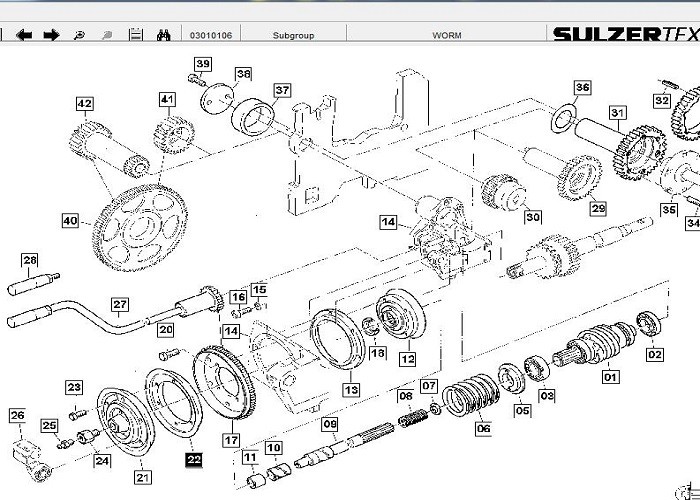Select part callout 08
The image size is (700, 500).
pos(406,396)
